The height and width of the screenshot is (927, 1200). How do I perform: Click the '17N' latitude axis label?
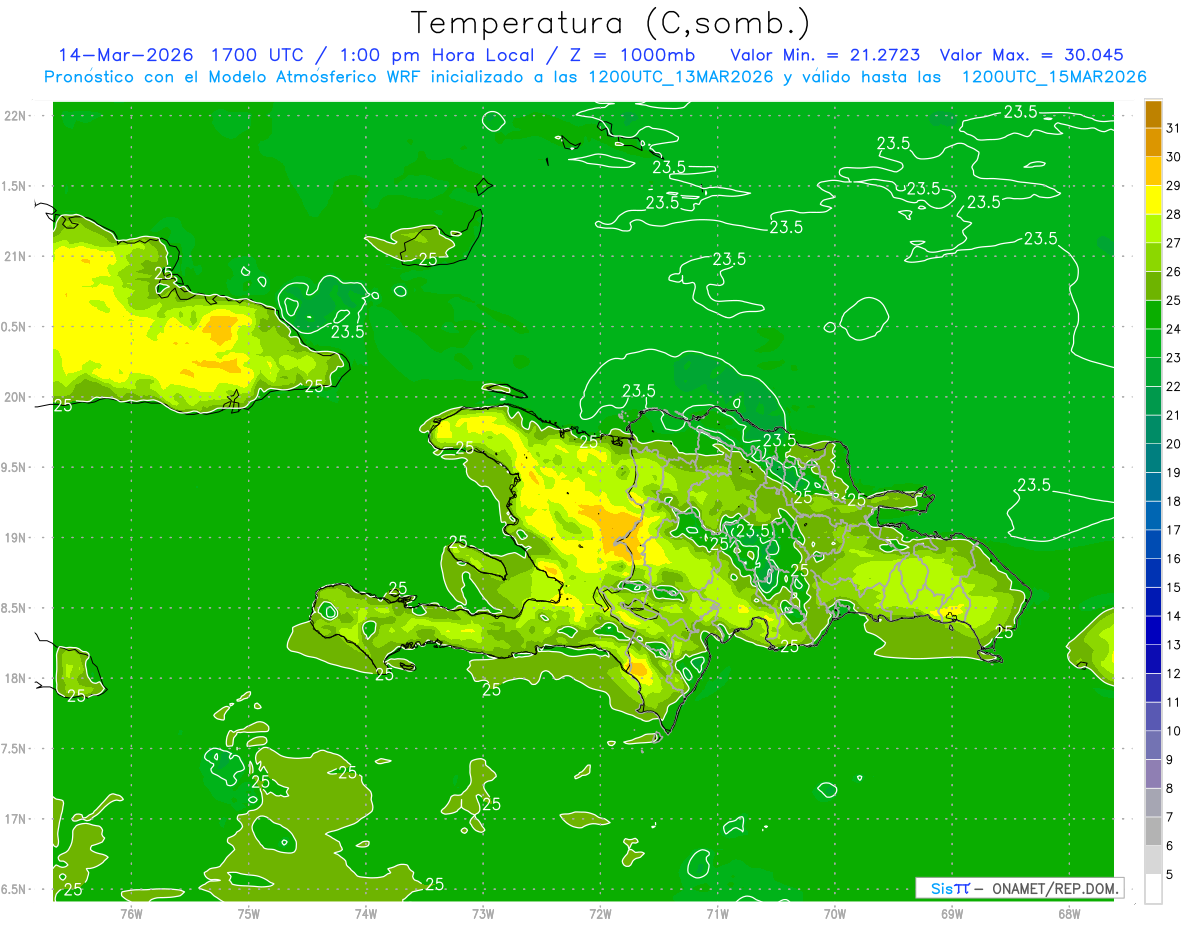[15, 819]
